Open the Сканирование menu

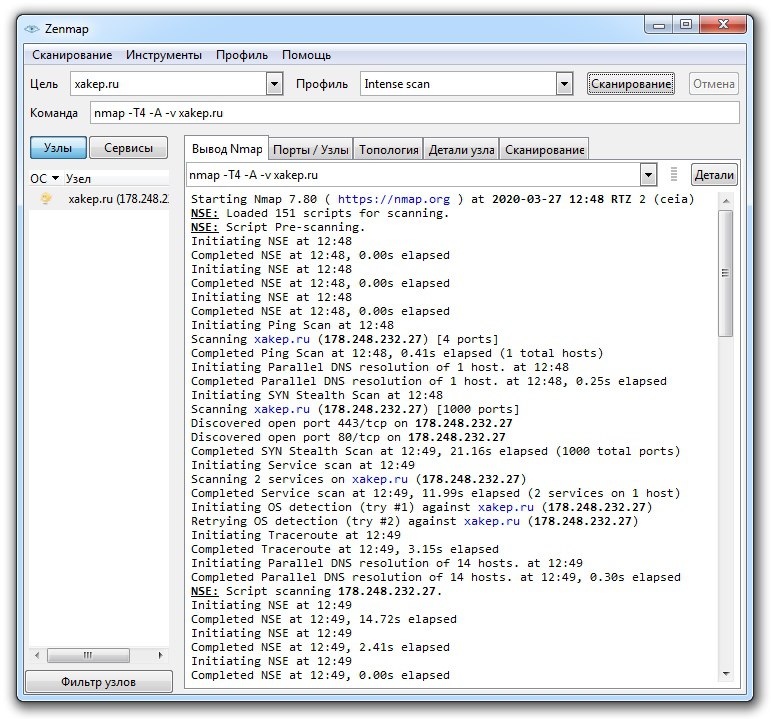(x=72, y=55)
